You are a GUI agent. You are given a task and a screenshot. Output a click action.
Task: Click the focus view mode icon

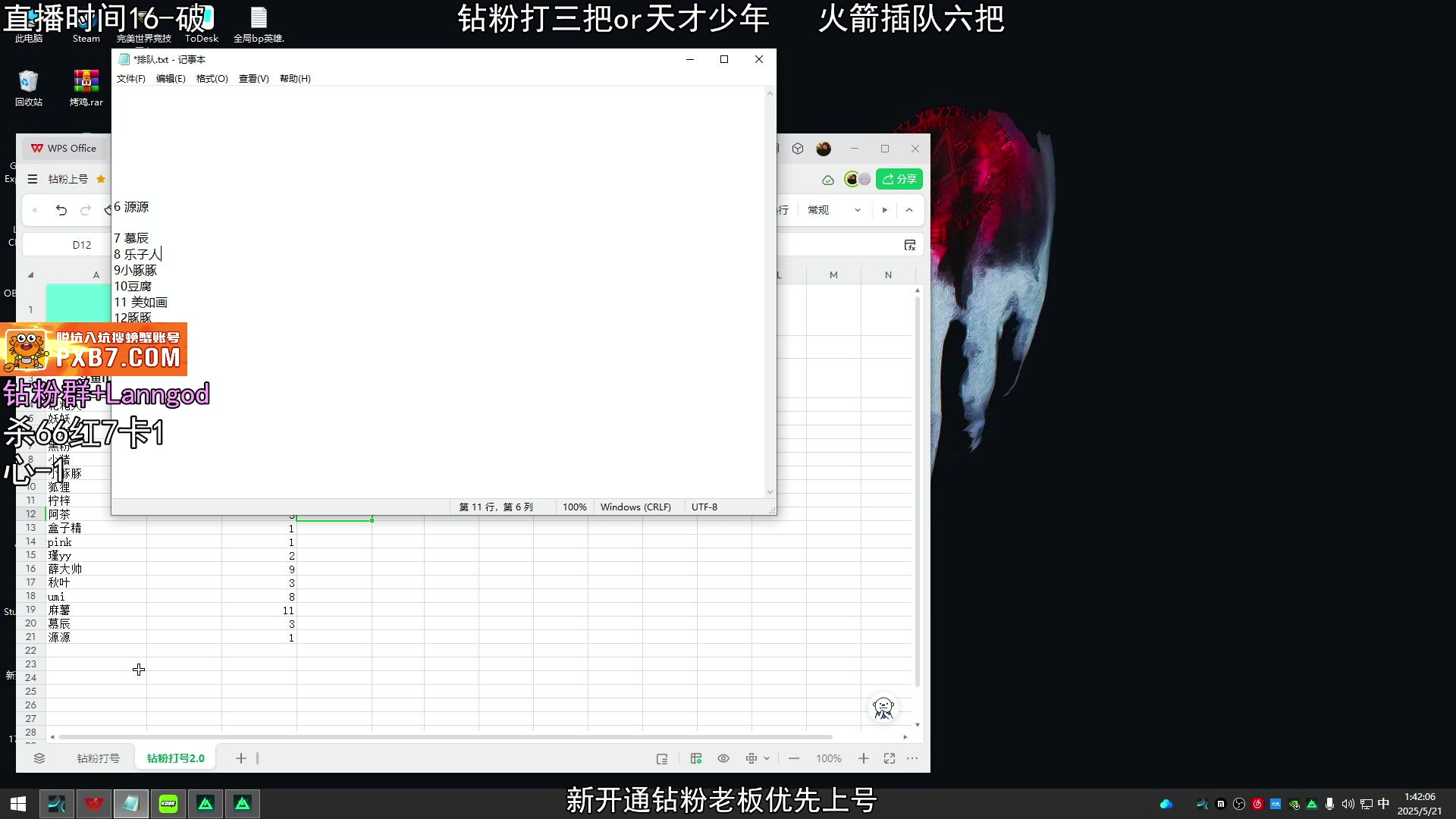(x=752, y=758)
